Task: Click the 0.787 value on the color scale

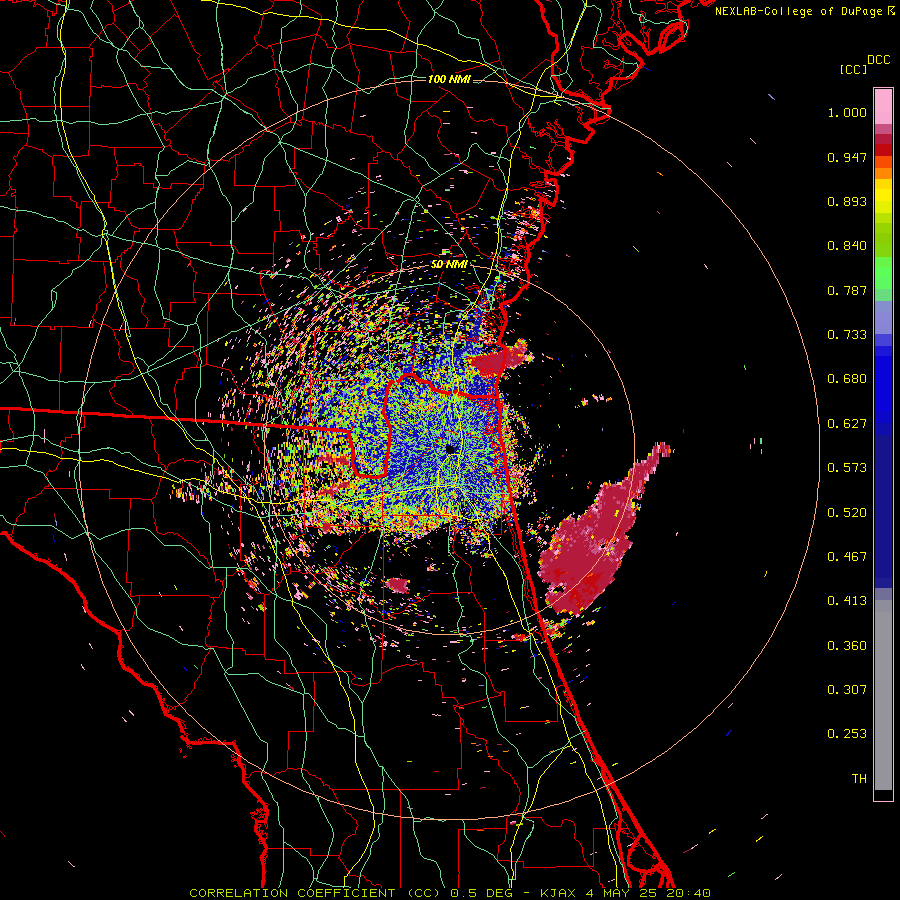Action: (x=847, y=290)
